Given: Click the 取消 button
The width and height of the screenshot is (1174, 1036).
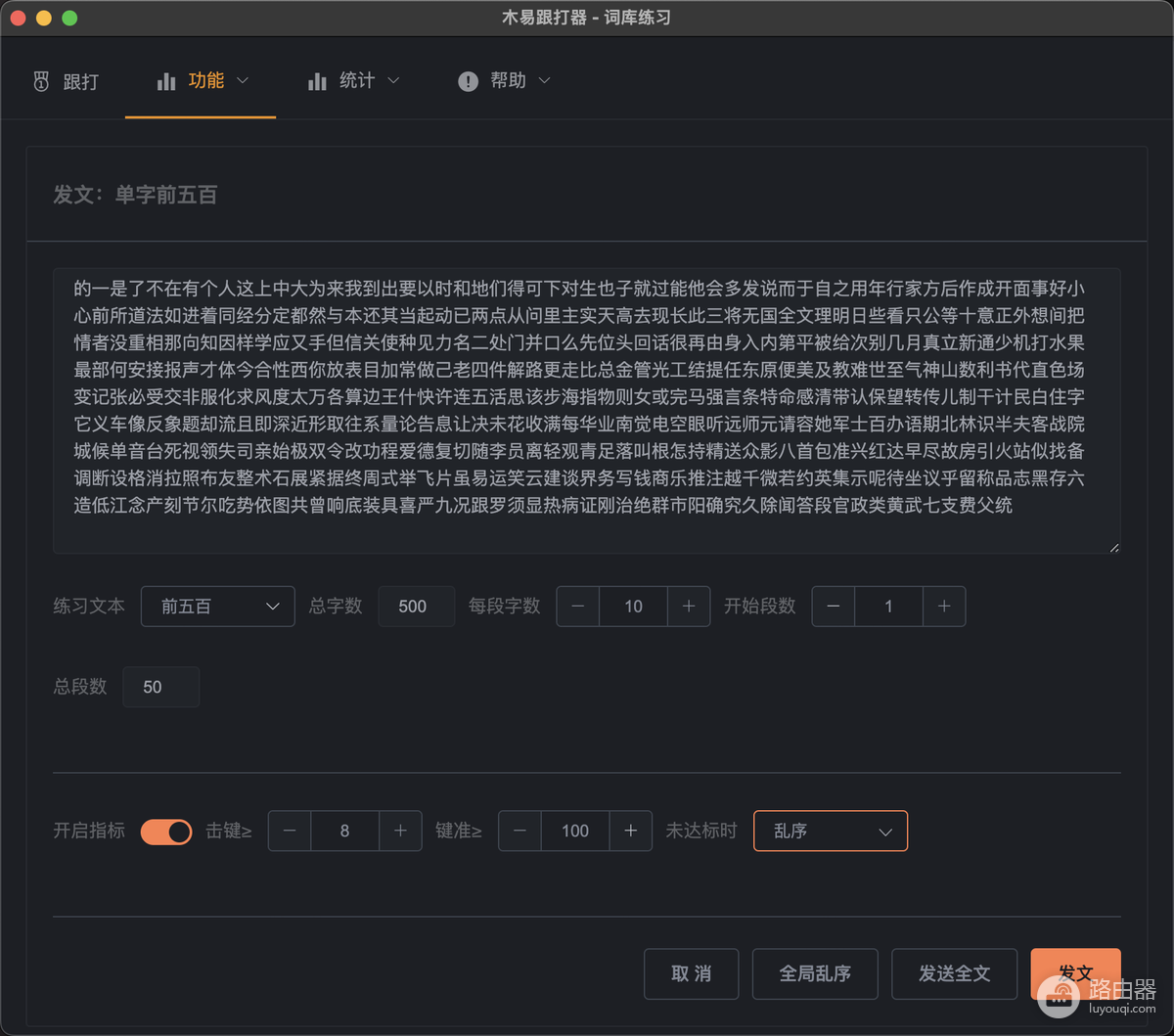Looking at the screenshot, I should click(x=691, y=973).
